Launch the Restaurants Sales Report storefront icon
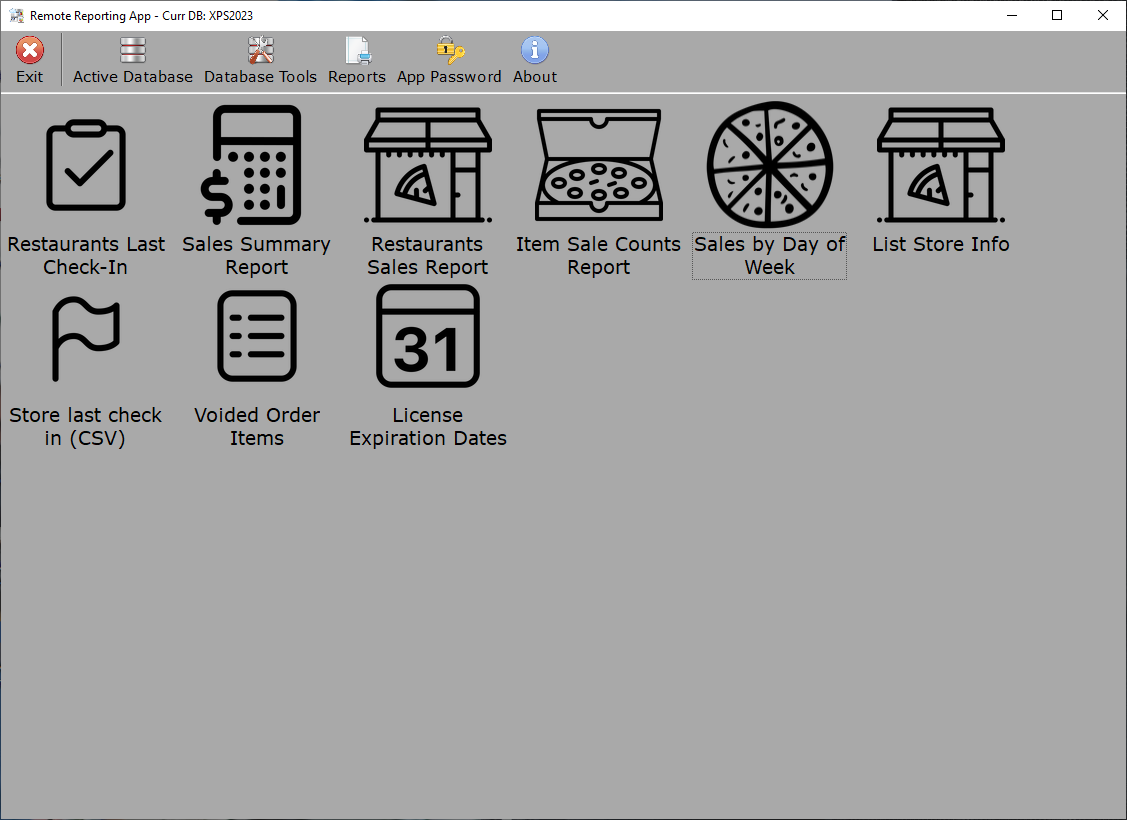 [x=427, y=165]
